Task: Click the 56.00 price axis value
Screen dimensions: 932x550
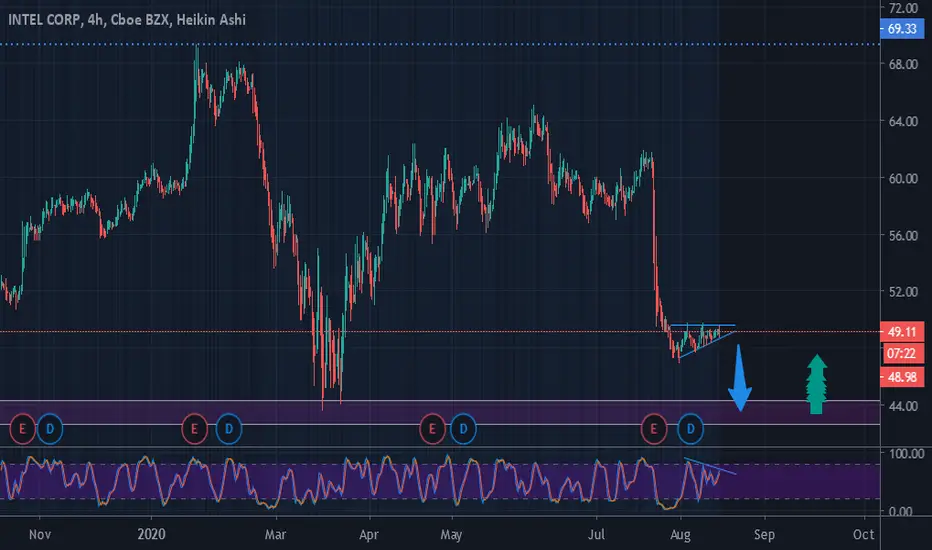Action: (903, 235)
